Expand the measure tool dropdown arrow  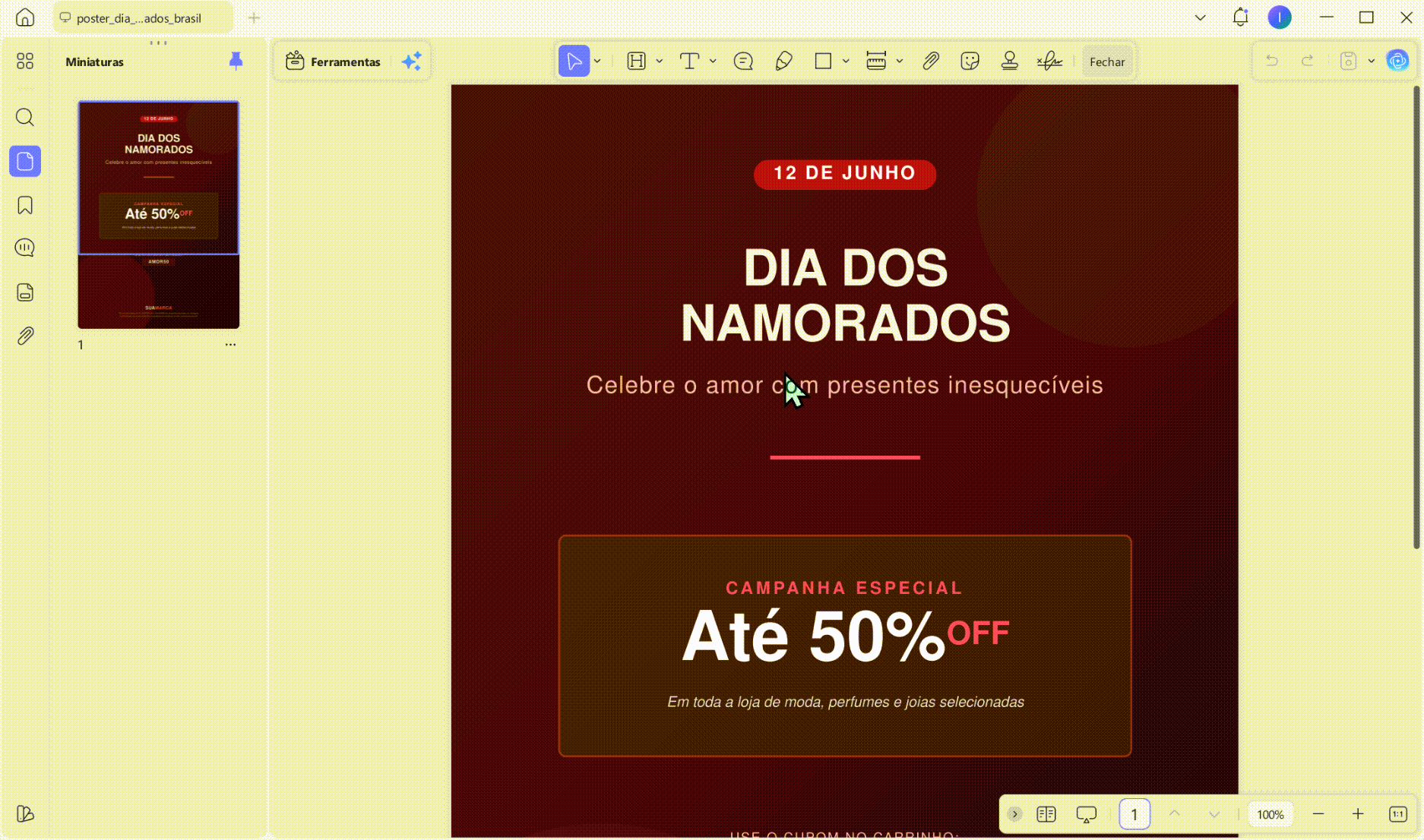pos(900,61)
